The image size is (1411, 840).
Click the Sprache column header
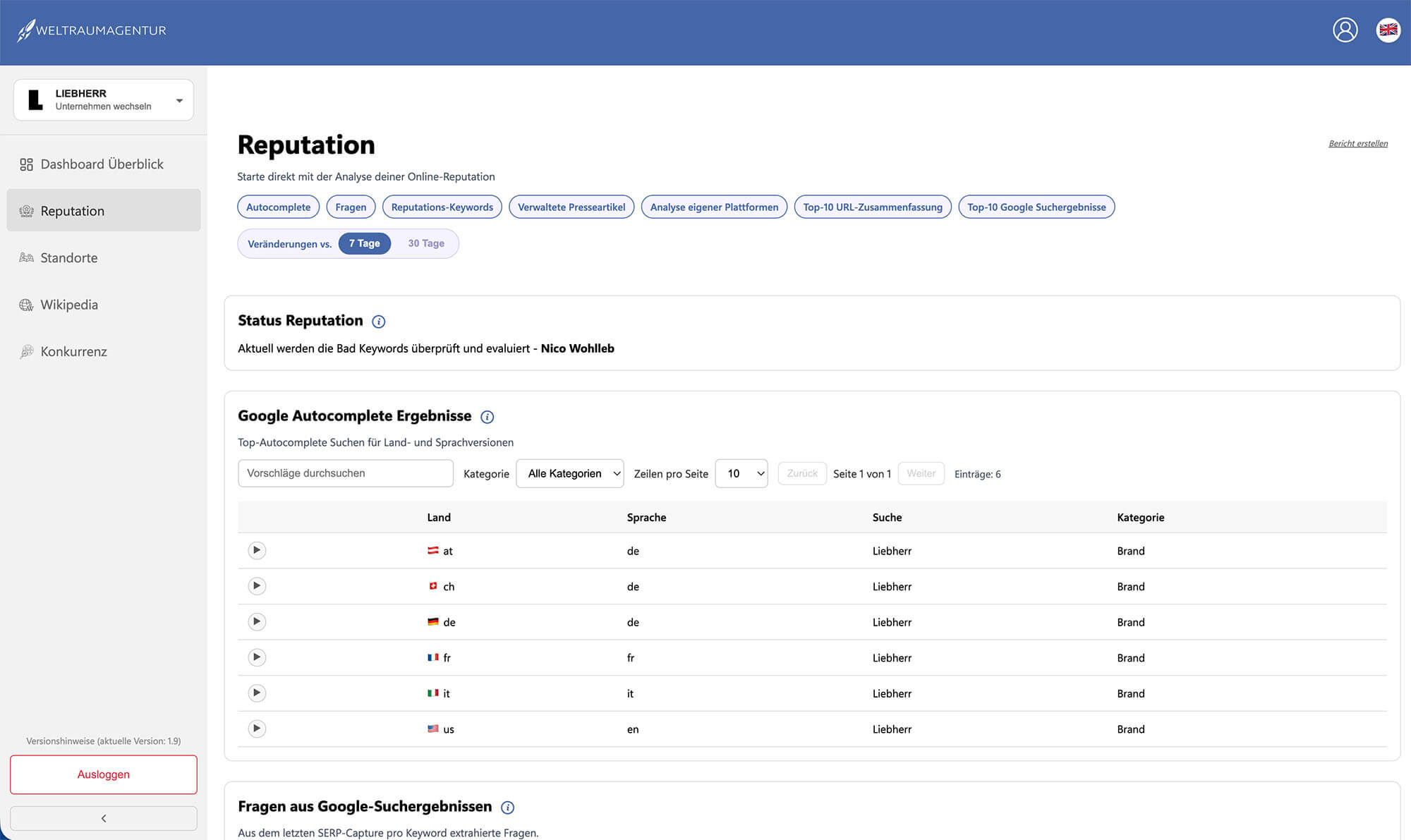(646, 518)
